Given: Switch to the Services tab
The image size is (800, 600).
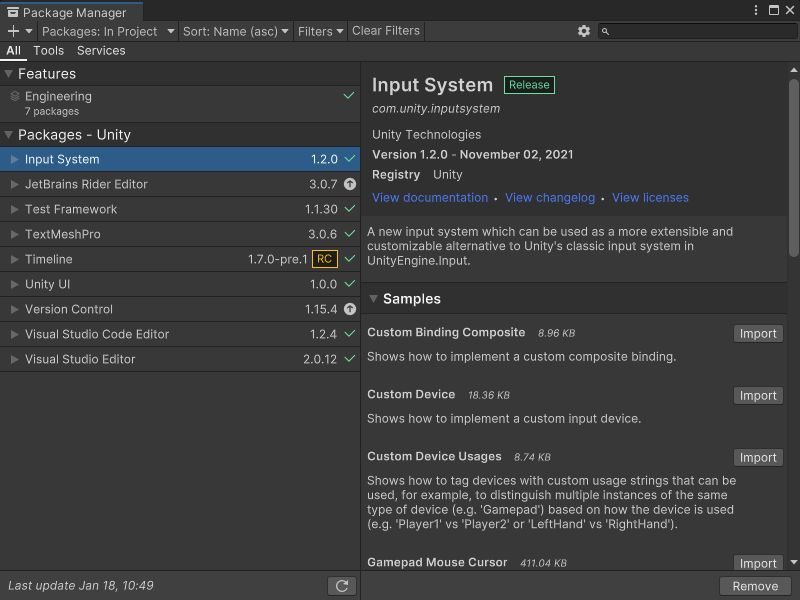Looking at the screenshot, I should pos(101,50).
